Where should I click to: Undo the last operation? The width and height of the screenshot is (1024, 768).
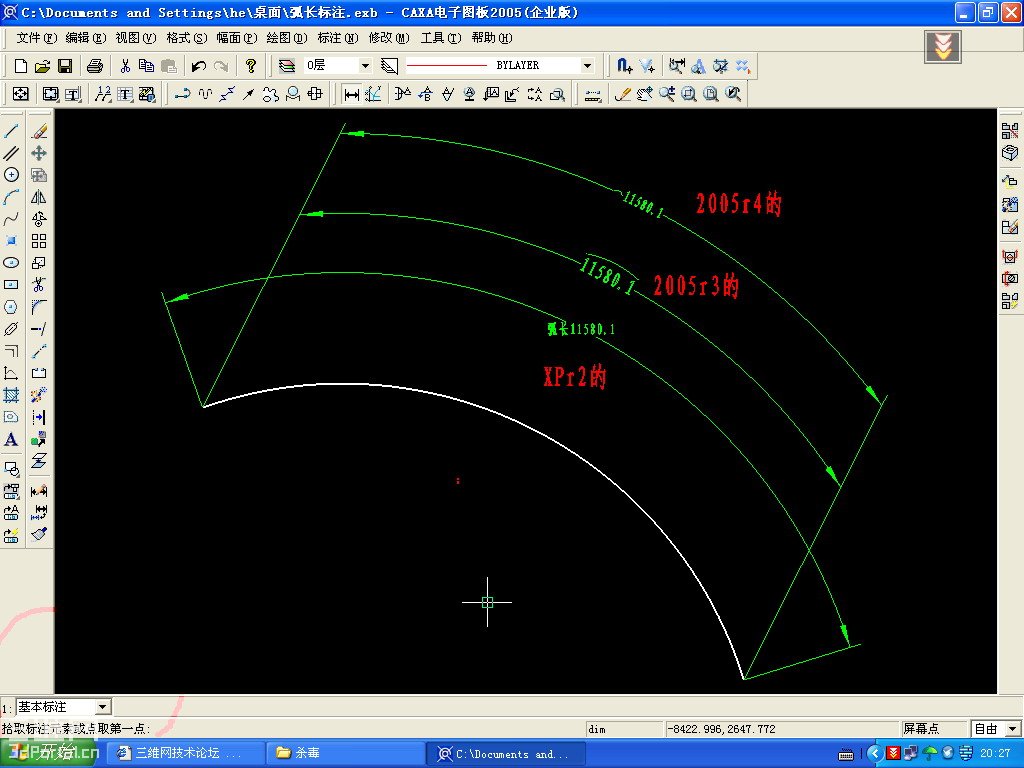click(x=199, y=65)
